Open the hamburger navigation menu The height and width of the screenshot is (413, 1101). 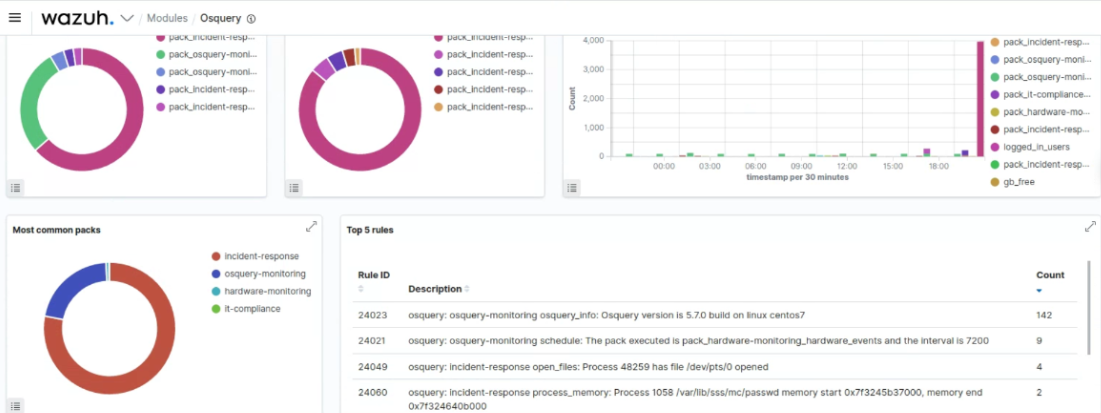click(x=15, y=18)
